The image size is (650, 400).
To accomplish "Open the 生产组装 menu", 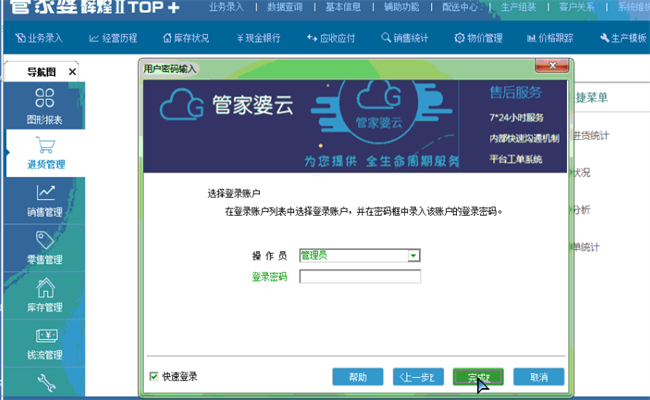I will (x=518, y=7).
